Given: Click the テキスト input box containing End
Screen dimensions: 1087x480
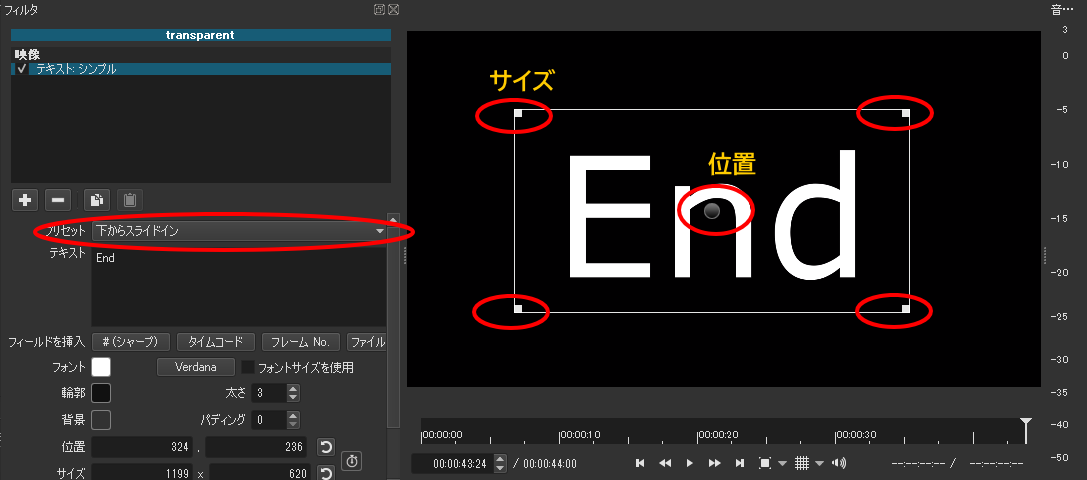Looking at the screenshot, I should (238, 287).
